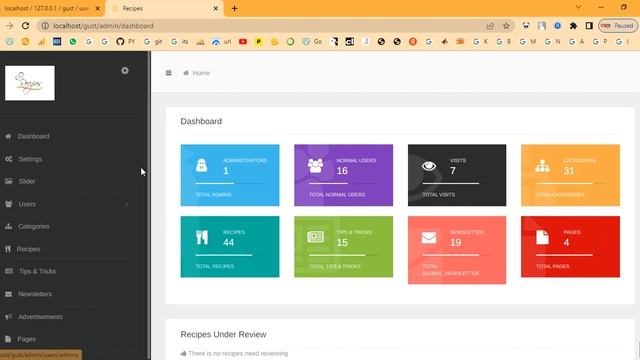This screenshot has height=360, width=640.
Task: Toggle the browser side panel icon
Action: (589, 26)
